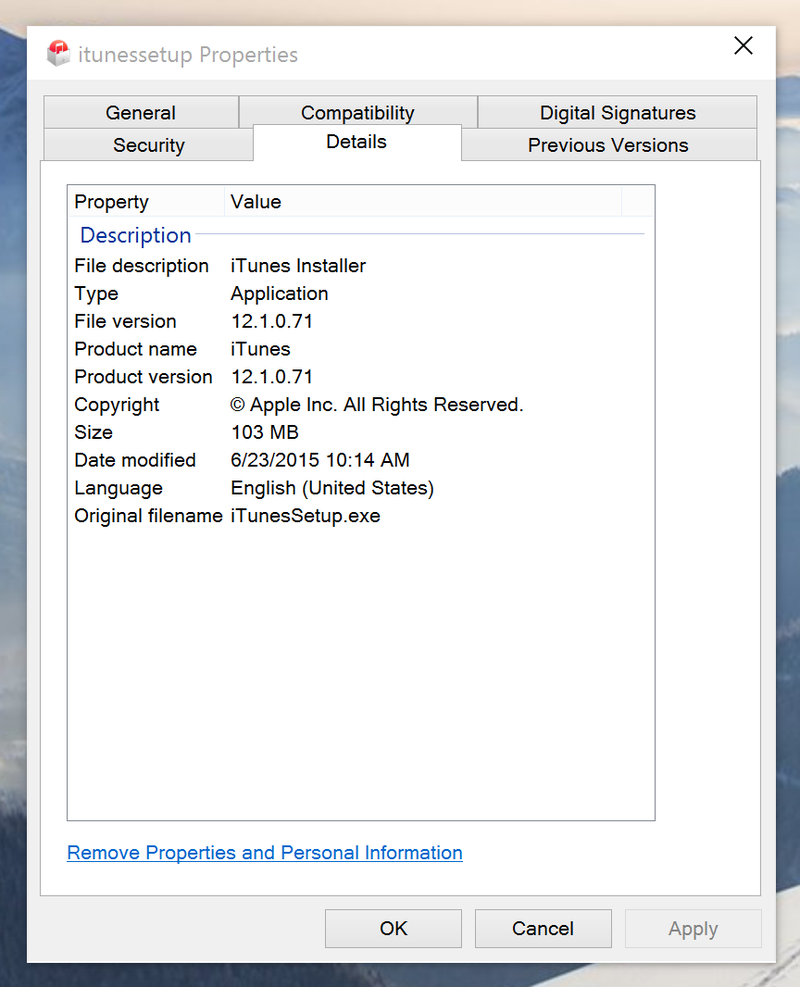Click the Apple Inc. All Rights Reserved value
Image resolution: width=800 pixels, height=987 pixels.
[377, 404]
